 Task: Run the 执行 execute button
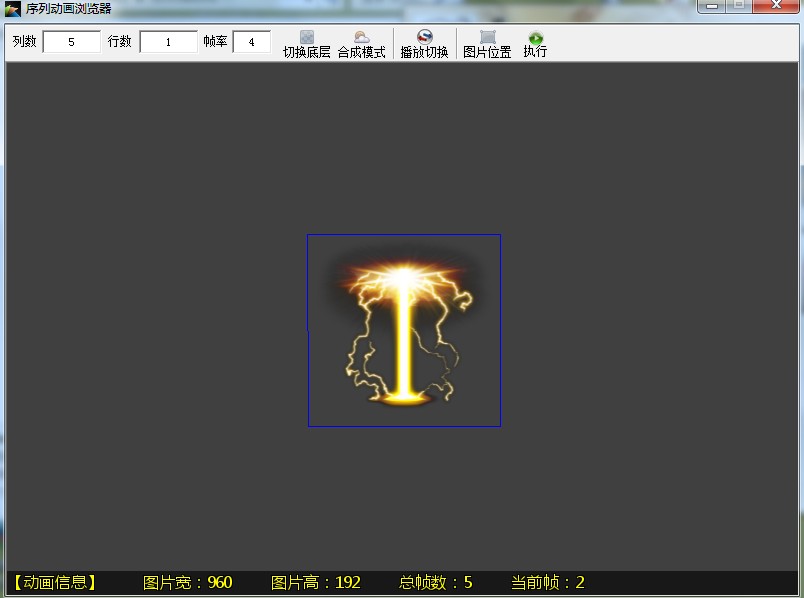point(535,44)
